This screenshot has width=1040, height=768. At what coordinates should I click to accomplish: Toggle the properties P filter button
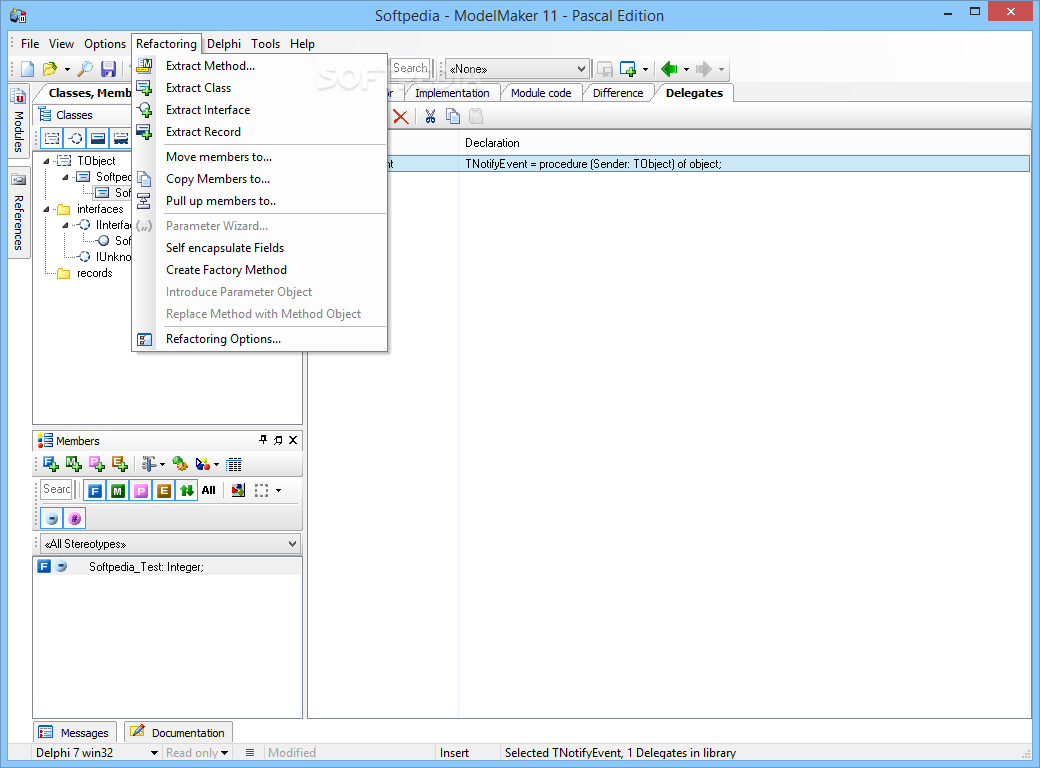point(141,491)
